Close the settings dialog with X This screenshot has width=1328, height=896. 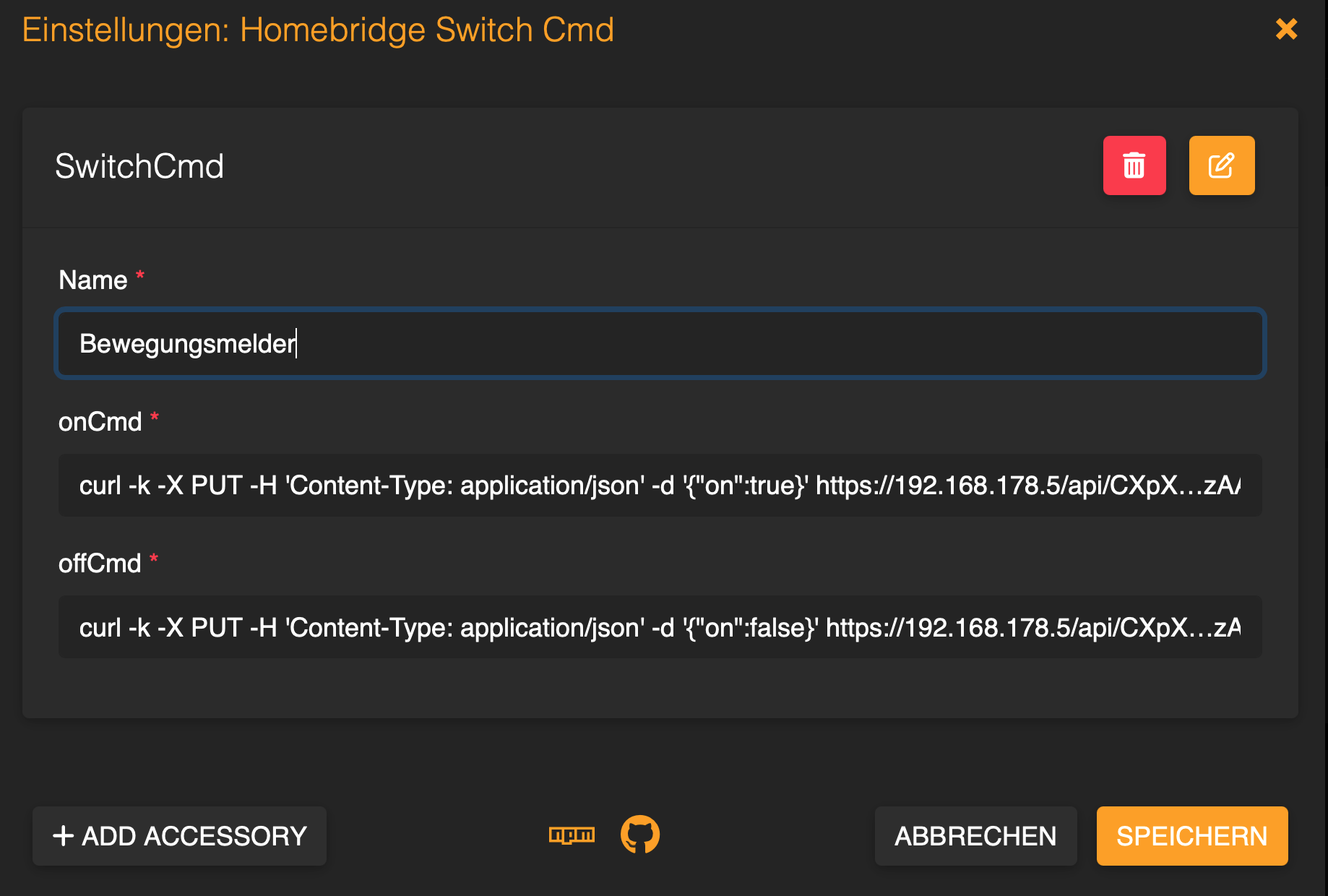(x=1286, y=29)
